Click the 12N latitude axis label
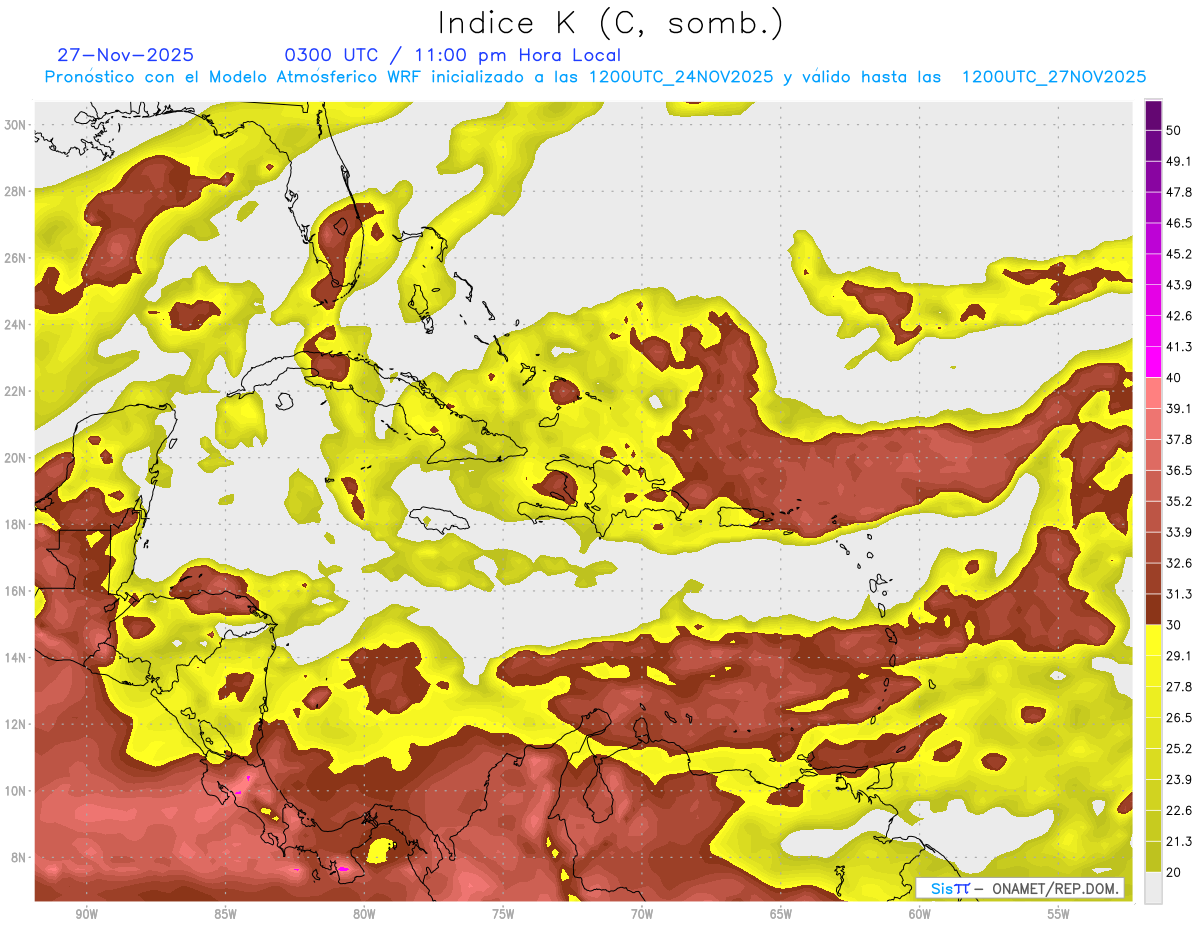The image size is (1200, 927). click(x=15, y=724)
